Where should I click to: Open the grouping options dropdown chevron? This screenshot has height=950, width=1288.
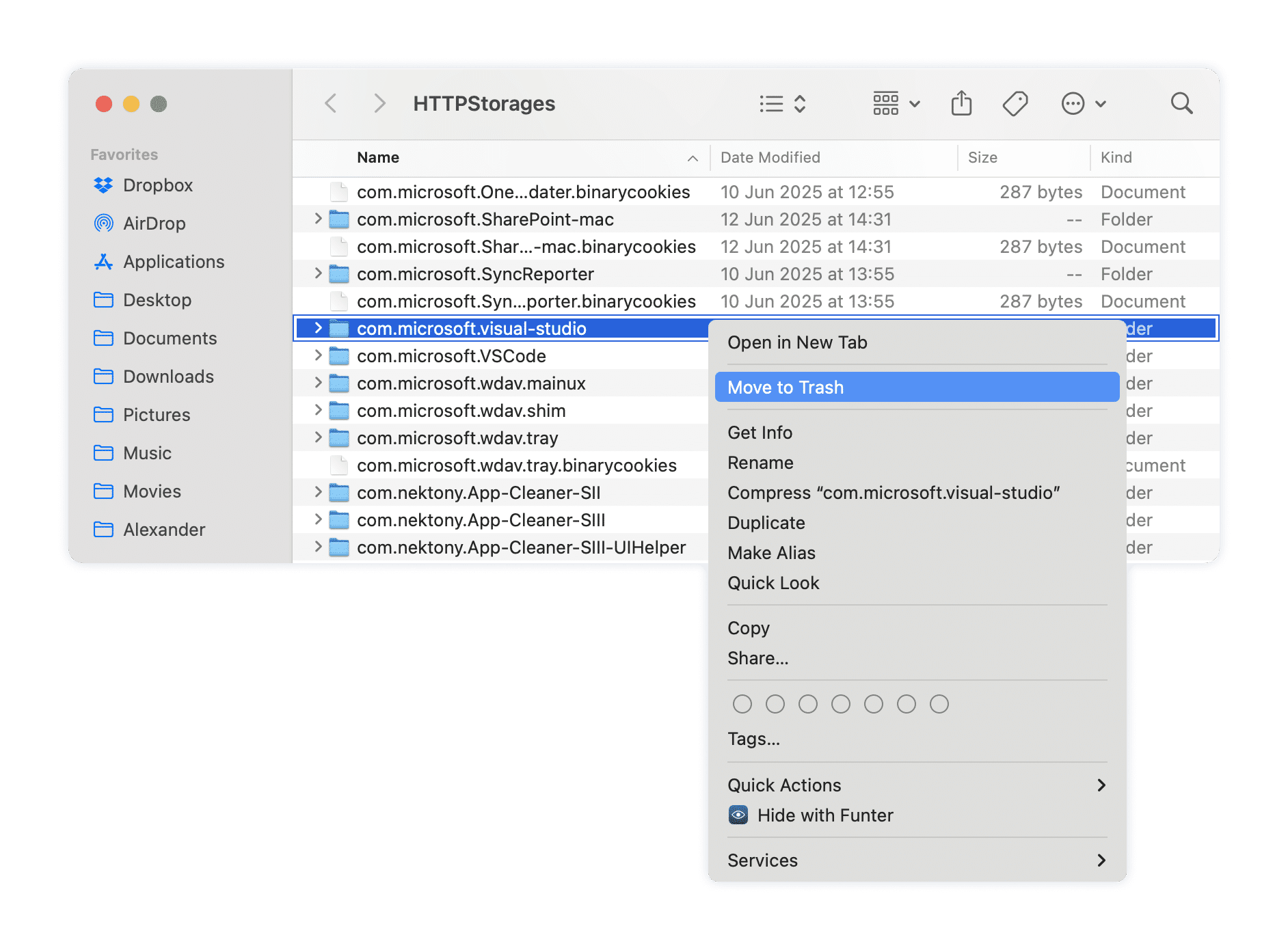click(x=914, y=103)
